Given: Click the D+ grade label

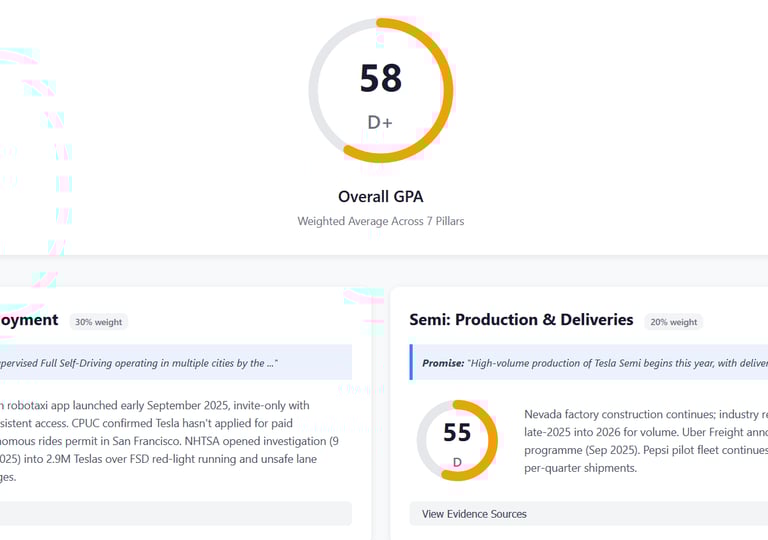Looking at the screenshot, I should pos(380,122).
